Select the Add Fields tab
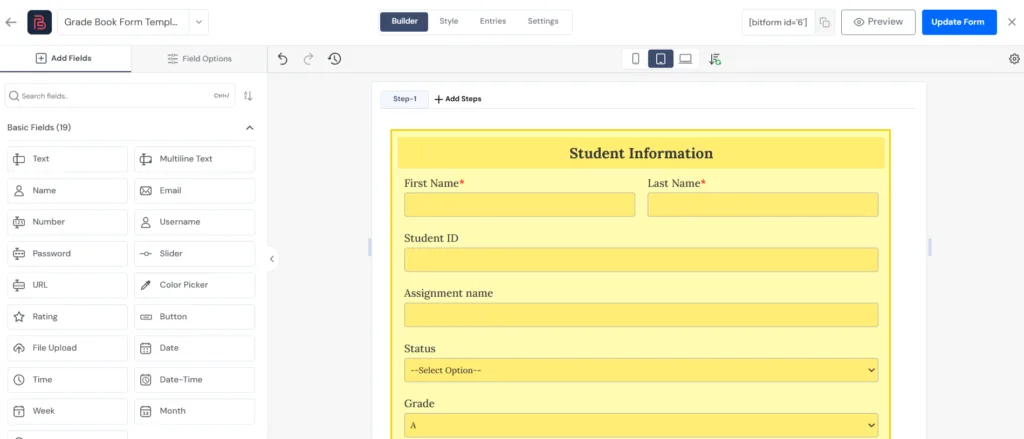This screenshot has width=1024, height=439. click(x=65, y=58)
